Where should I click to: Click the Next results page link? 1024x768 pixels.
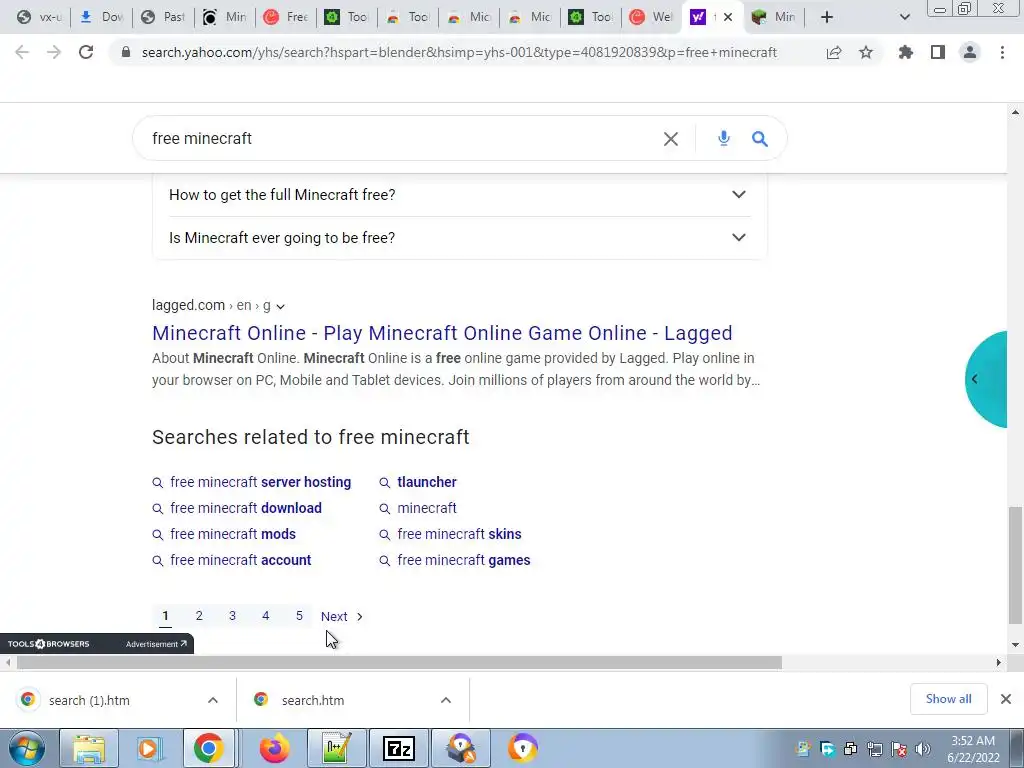point(342,616)
